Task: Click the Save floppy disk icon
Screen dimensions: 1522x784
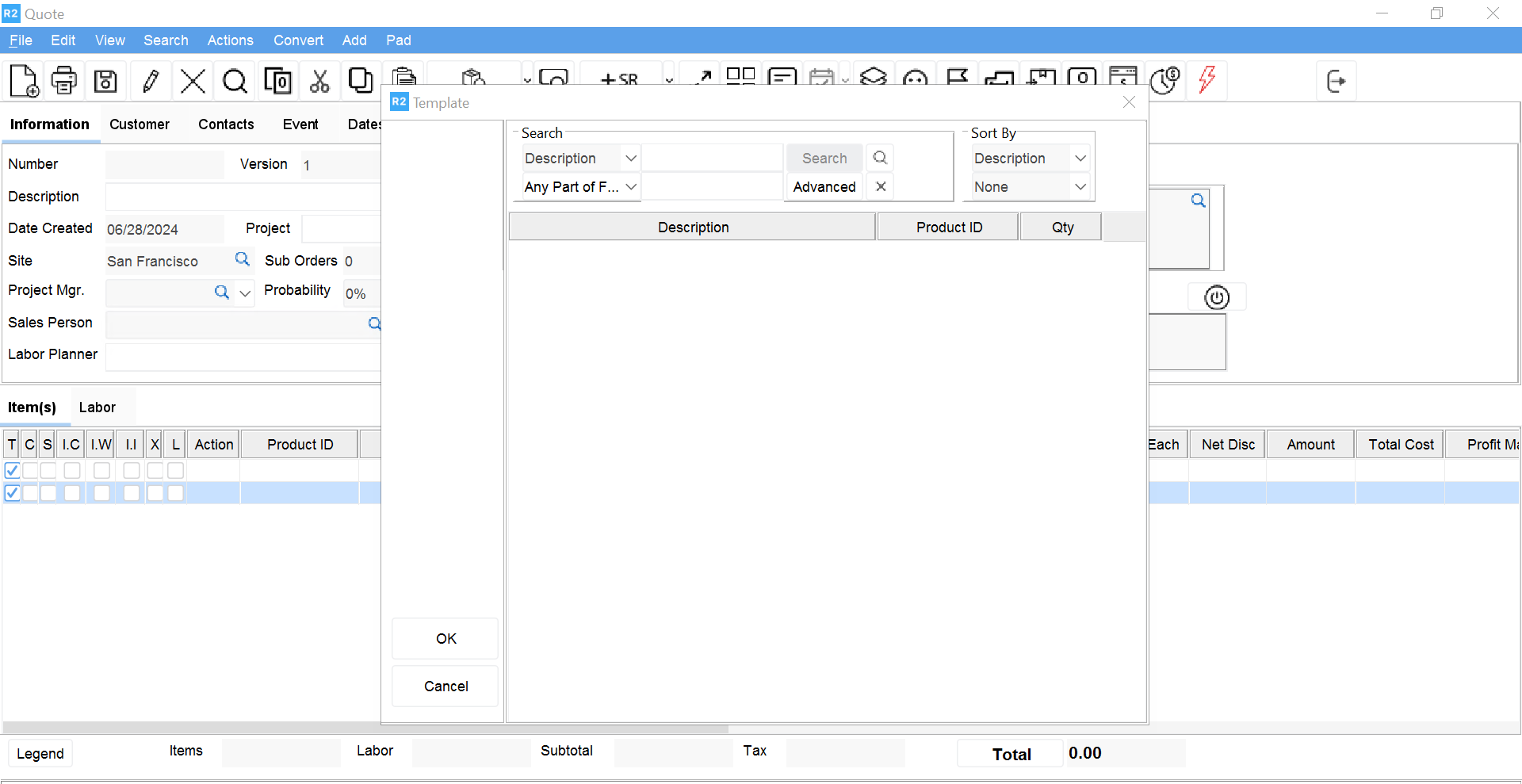Action: (x=105, y=81)
